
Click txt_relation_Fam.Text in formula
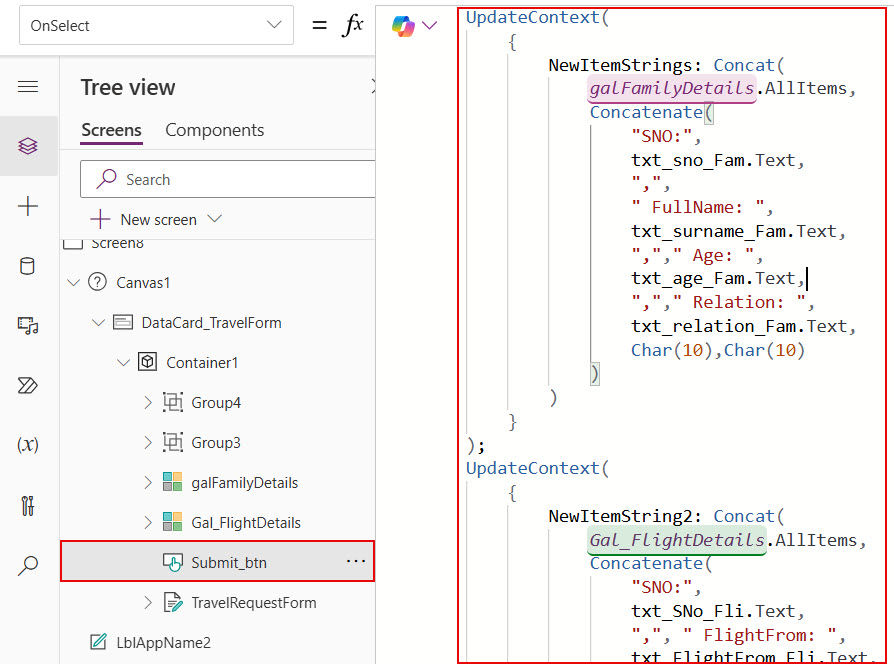(738, 326)
